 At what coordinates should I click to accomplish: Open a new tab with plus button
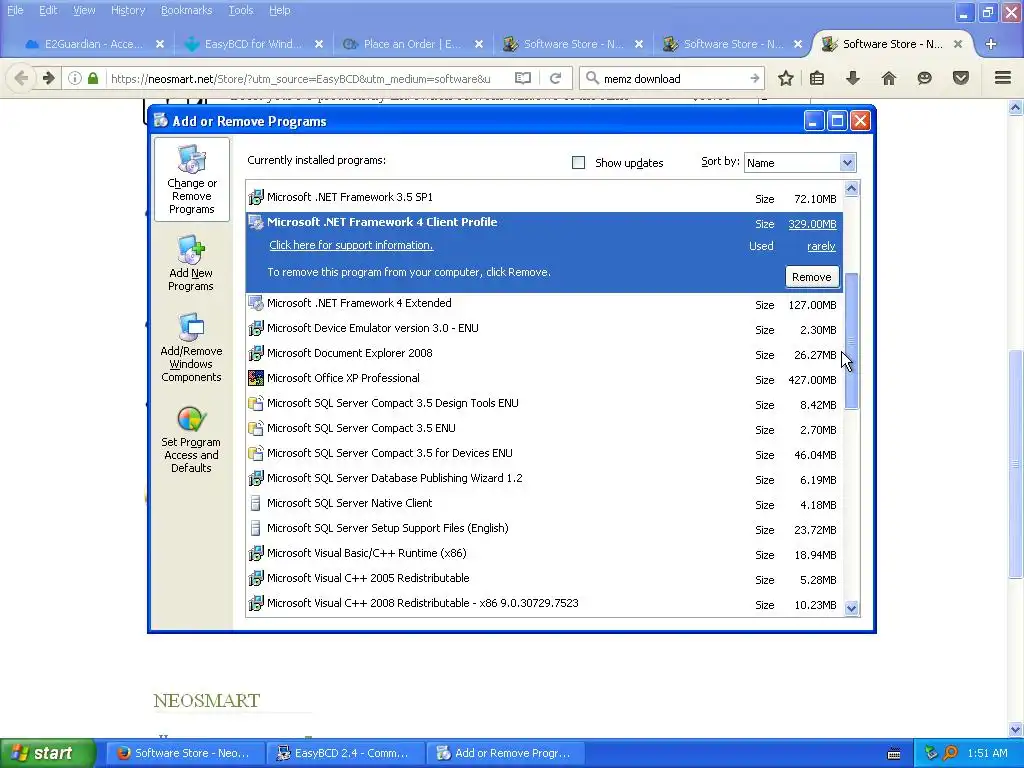pos(991,44)
